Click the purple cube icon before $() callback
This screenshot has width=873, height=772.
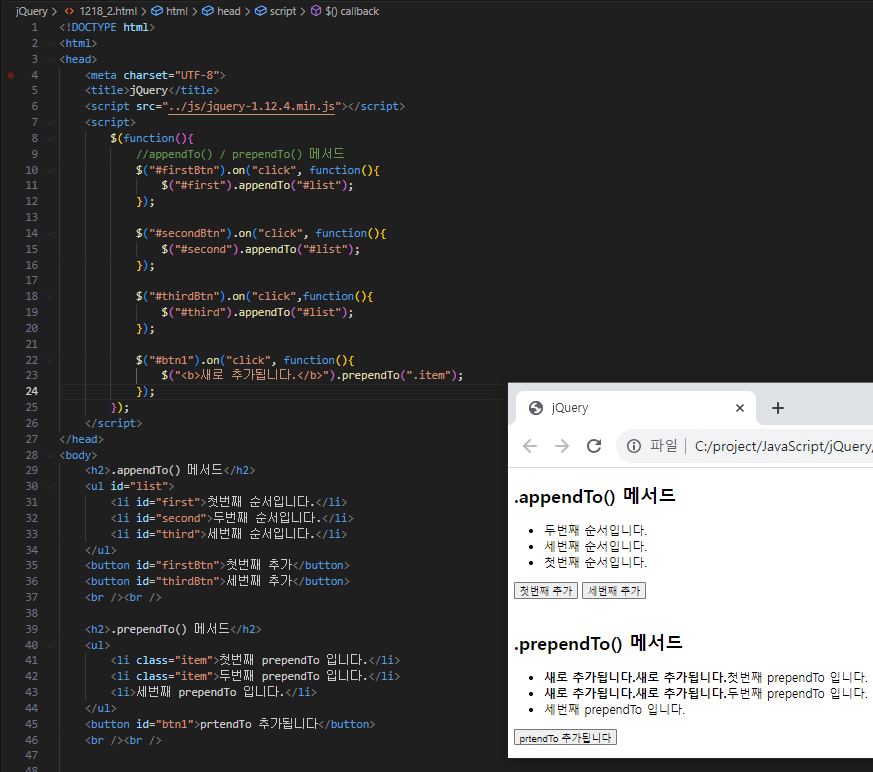316,11
